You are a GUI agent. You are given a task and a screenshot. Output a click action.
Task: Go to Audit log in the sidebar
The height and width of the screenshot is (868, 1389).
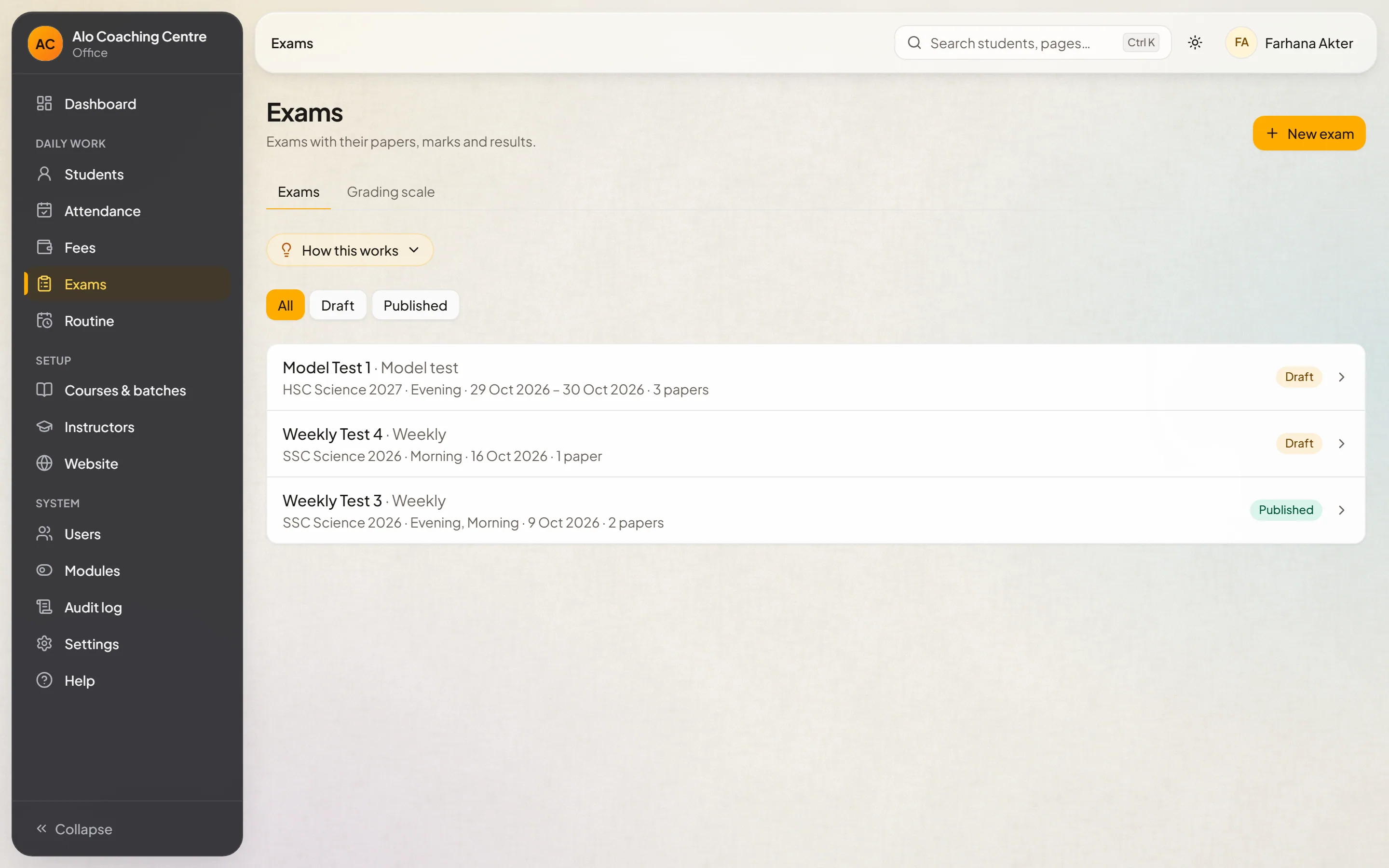pos(127,607)
